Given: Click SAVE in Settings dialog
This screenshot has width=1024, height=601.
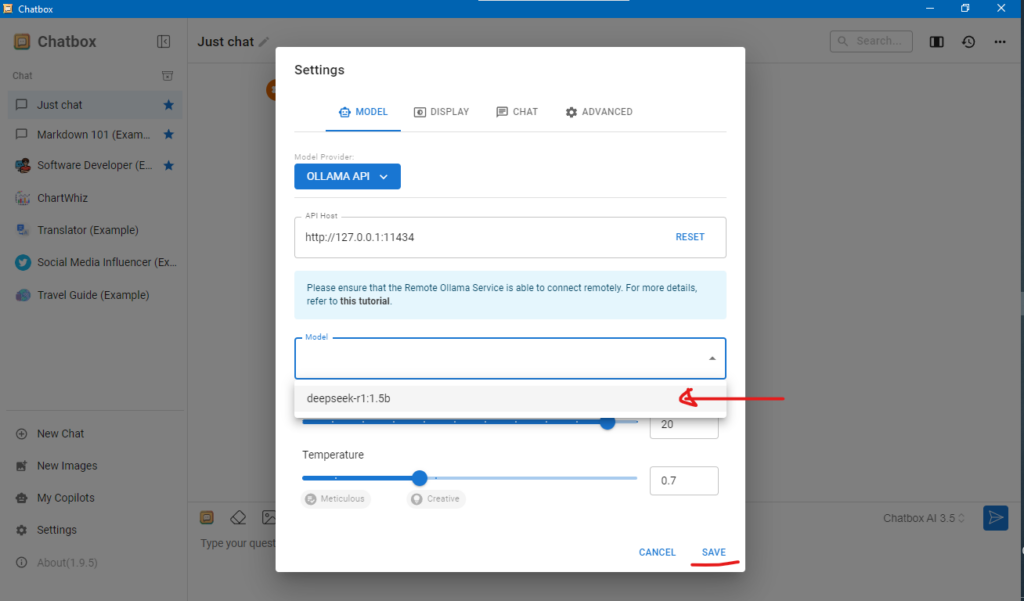Looking at the screenshot, I should tap(714, 552).
